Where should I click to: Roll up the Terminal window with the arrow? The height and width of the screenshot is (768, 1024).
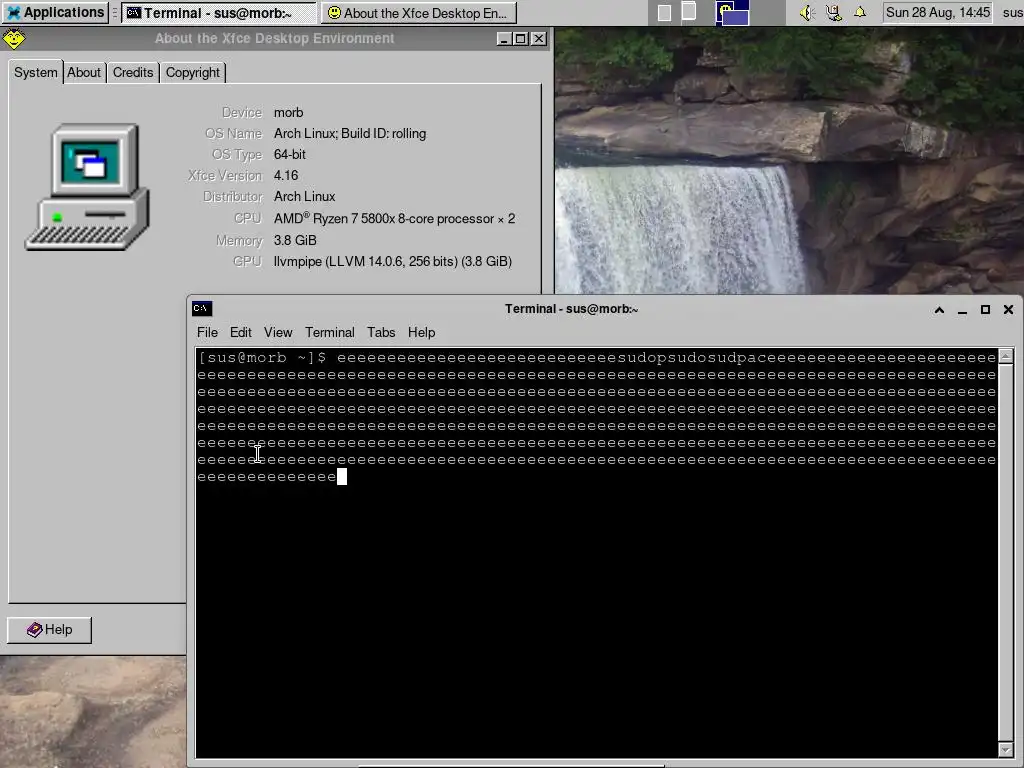[939, 310]
